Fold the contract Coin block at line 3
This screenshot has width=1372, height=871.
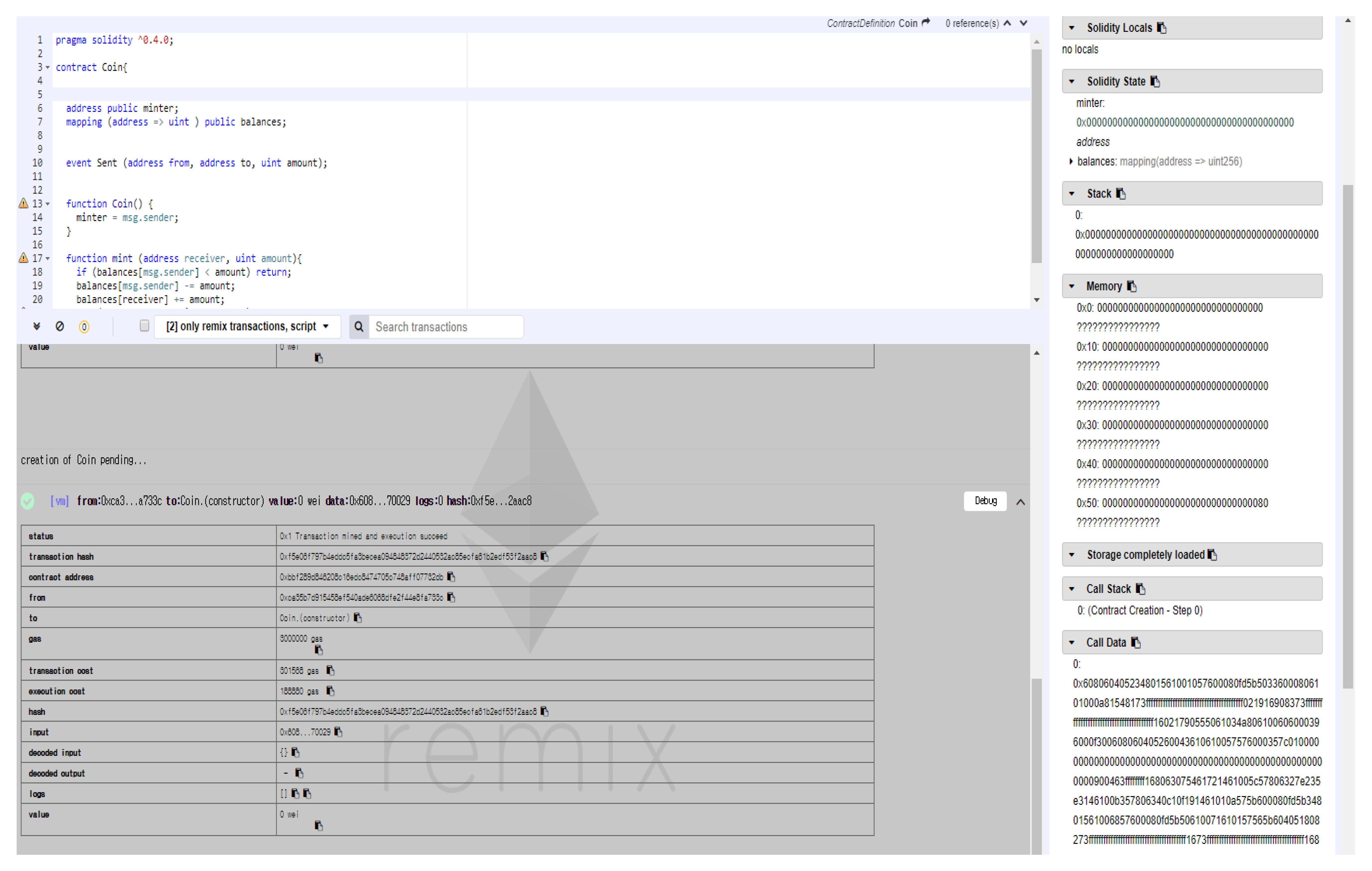pyautogui.click(x=48, y=68)
